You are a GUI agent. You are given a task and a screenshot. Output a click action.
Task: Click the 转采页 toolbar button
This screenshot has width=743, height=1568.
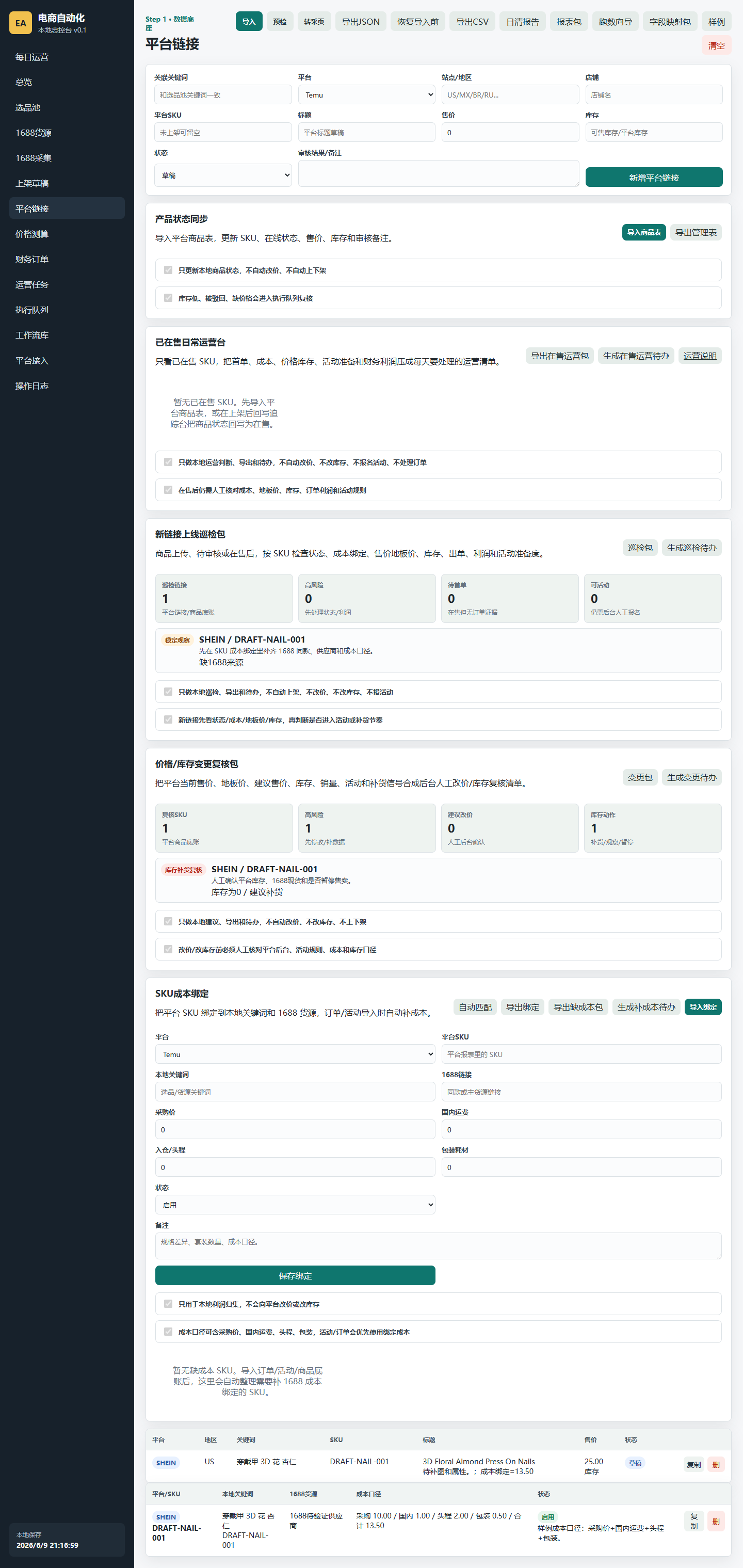tap(314, 21)
